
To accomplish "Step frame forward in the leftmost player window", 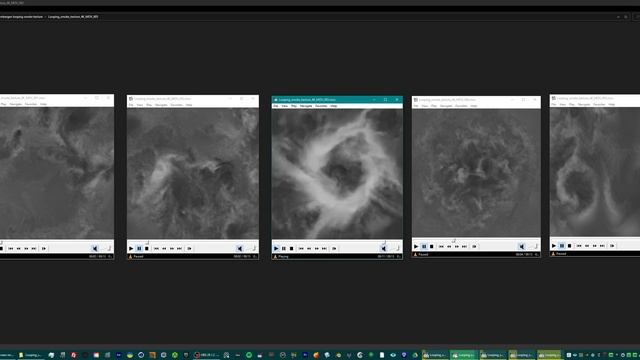I will pos(44,248).
